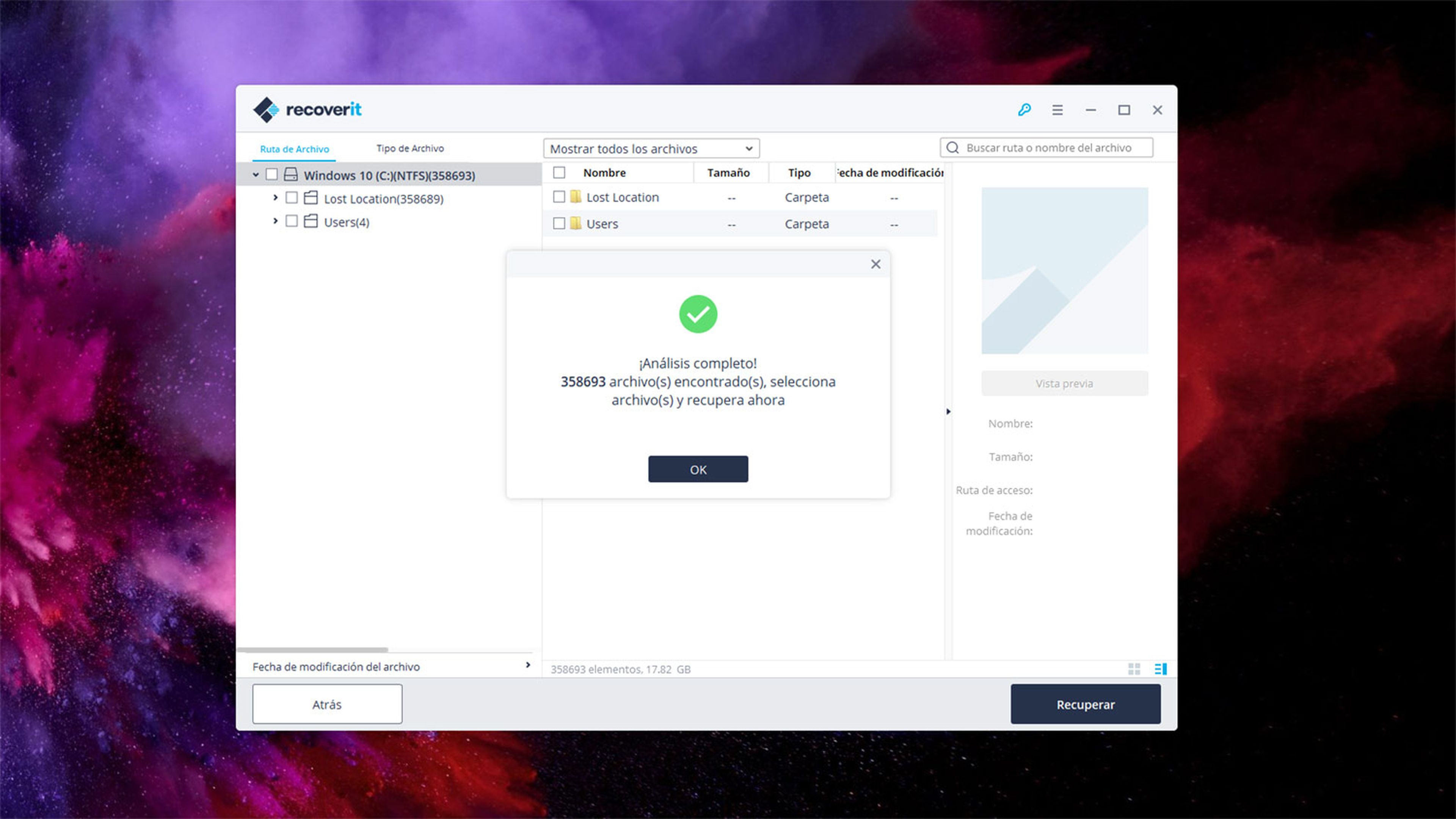
Task: Click the Lost Location tree folder icon
Action: 311,198
